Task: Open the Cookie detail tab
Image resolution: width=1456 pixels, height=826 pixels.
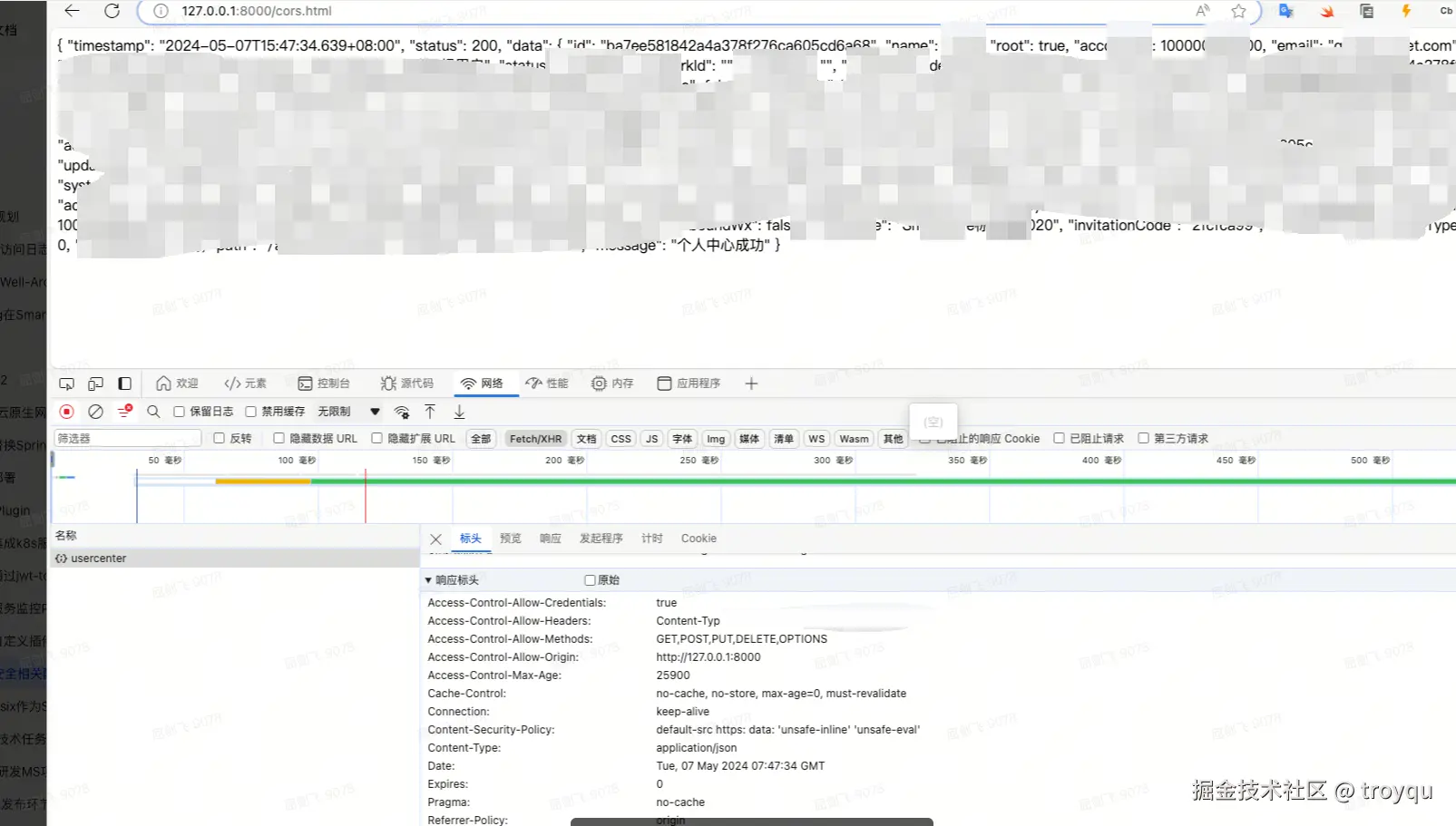Action: click(699, 539)
